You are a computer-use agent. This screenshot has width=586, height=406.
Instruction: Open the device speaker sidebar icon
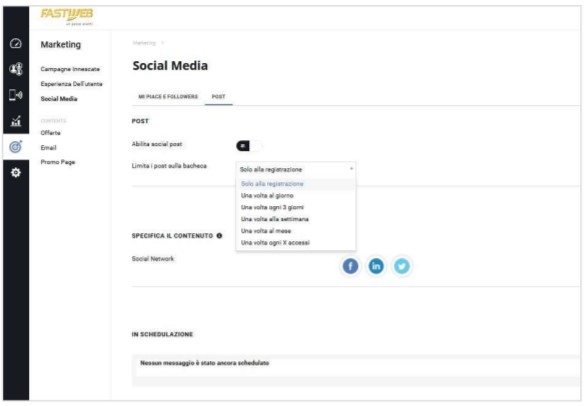pos(16,95)
